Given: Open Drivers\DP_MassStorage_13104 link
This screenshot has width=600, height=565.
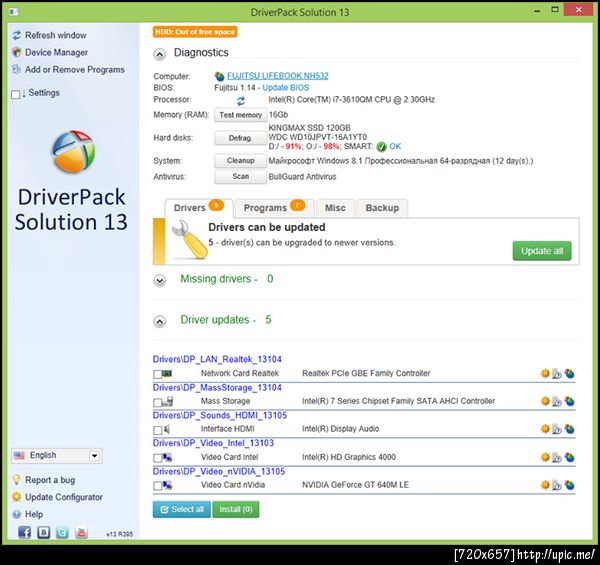Looking at the screenshot, I should pyautogui.click(x=217, y=388).
